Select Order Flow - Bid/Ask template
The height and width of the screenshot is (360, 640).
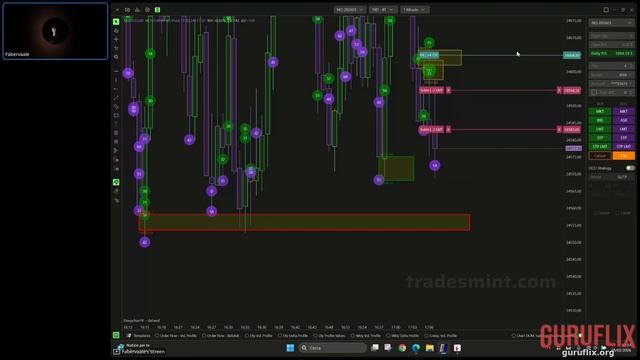click(x=220, y=336)
